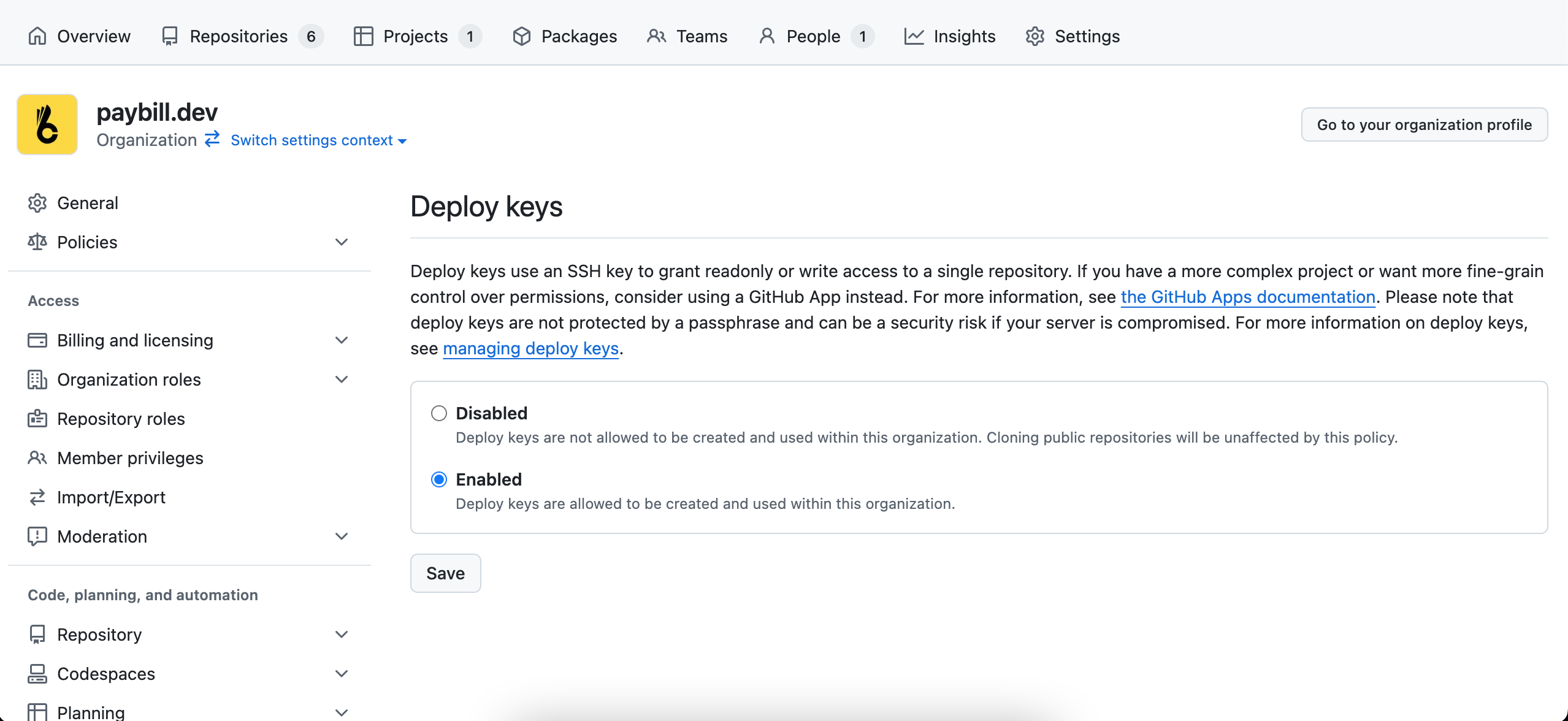Expand the Codespaces section
The width and height of the screenshot is (1568, 721).
[x=341, y=673]
